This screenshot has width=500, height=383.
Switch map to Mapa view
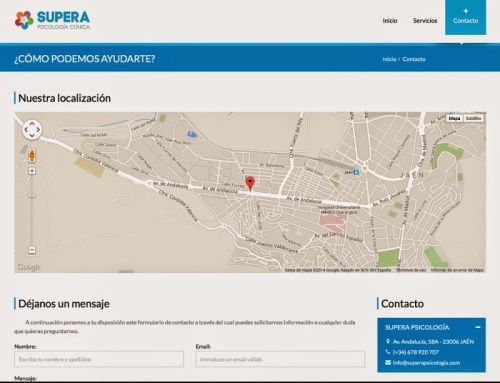pyautogui.click(x=454, y=118)
